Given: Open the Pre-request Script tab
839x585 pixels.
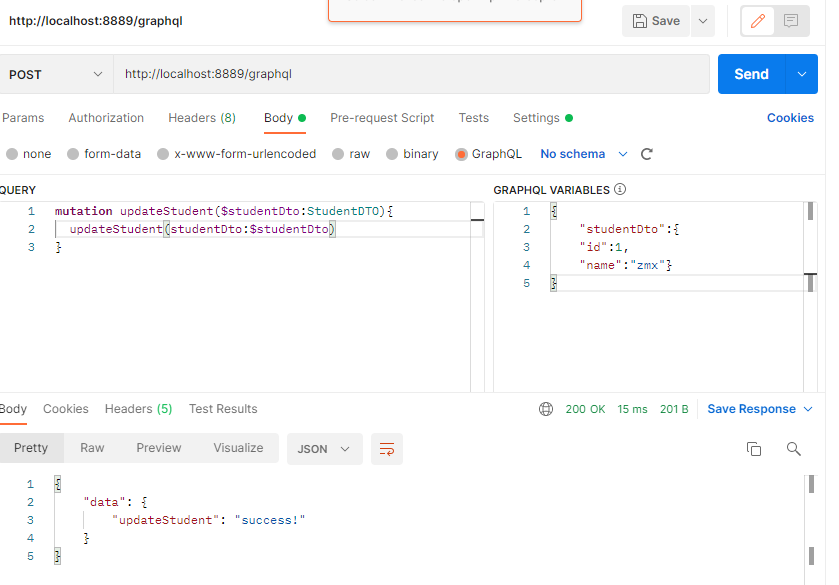Looking at the screenshot, I should tap(382, 118).
